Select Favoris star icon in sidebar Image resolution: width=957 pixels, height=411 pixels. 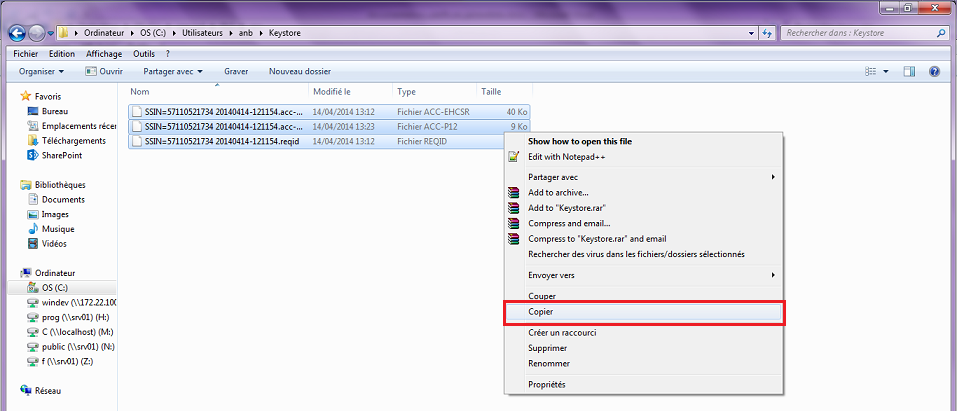(25, 96)
